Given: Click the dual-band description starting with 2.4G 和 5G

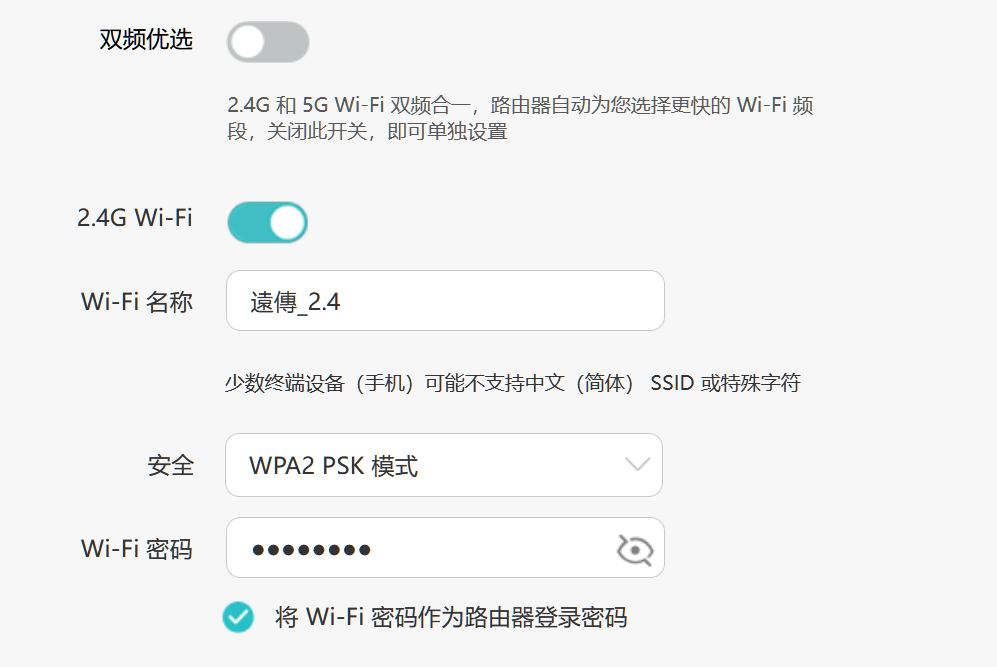Looking at the screenshot, I should (520, 105).
